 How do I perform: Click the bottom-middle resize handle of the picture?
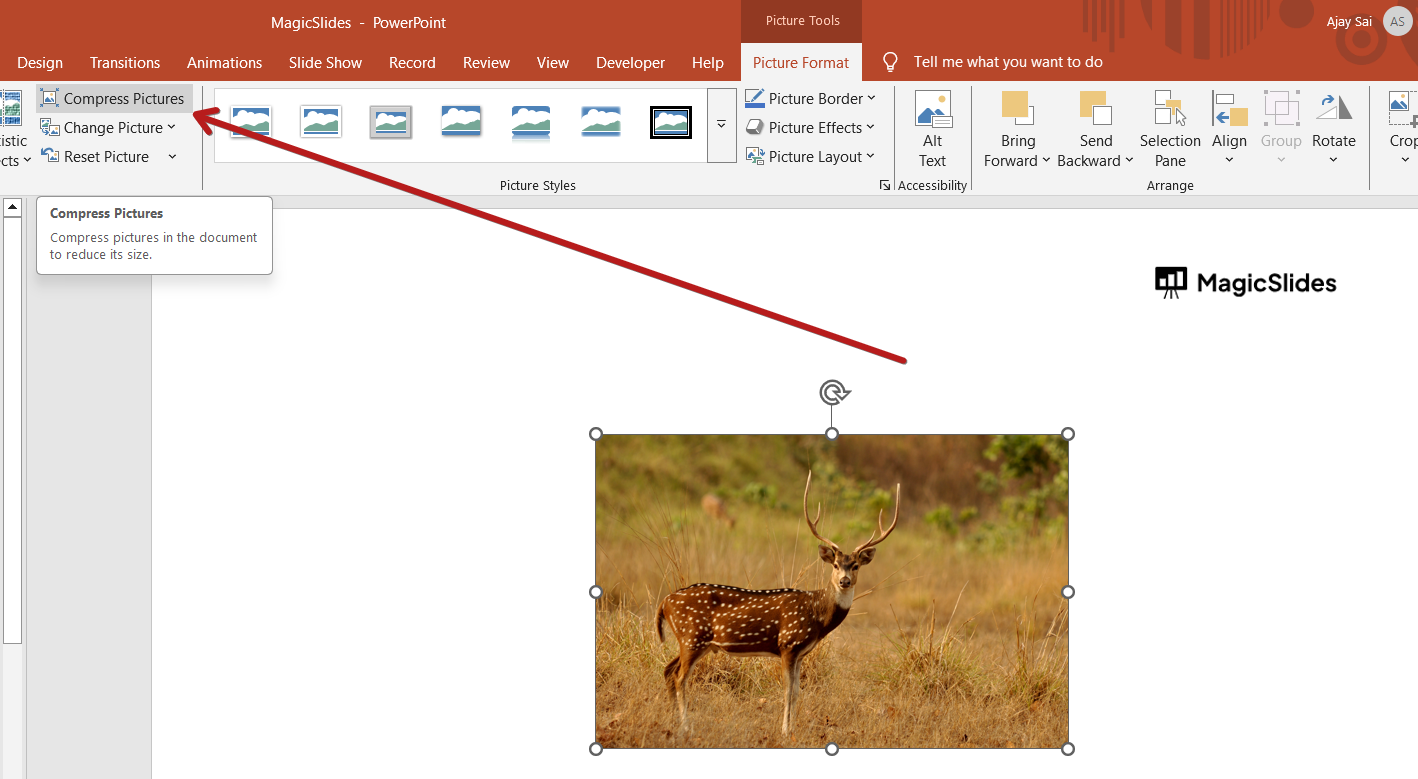point(832,749)
